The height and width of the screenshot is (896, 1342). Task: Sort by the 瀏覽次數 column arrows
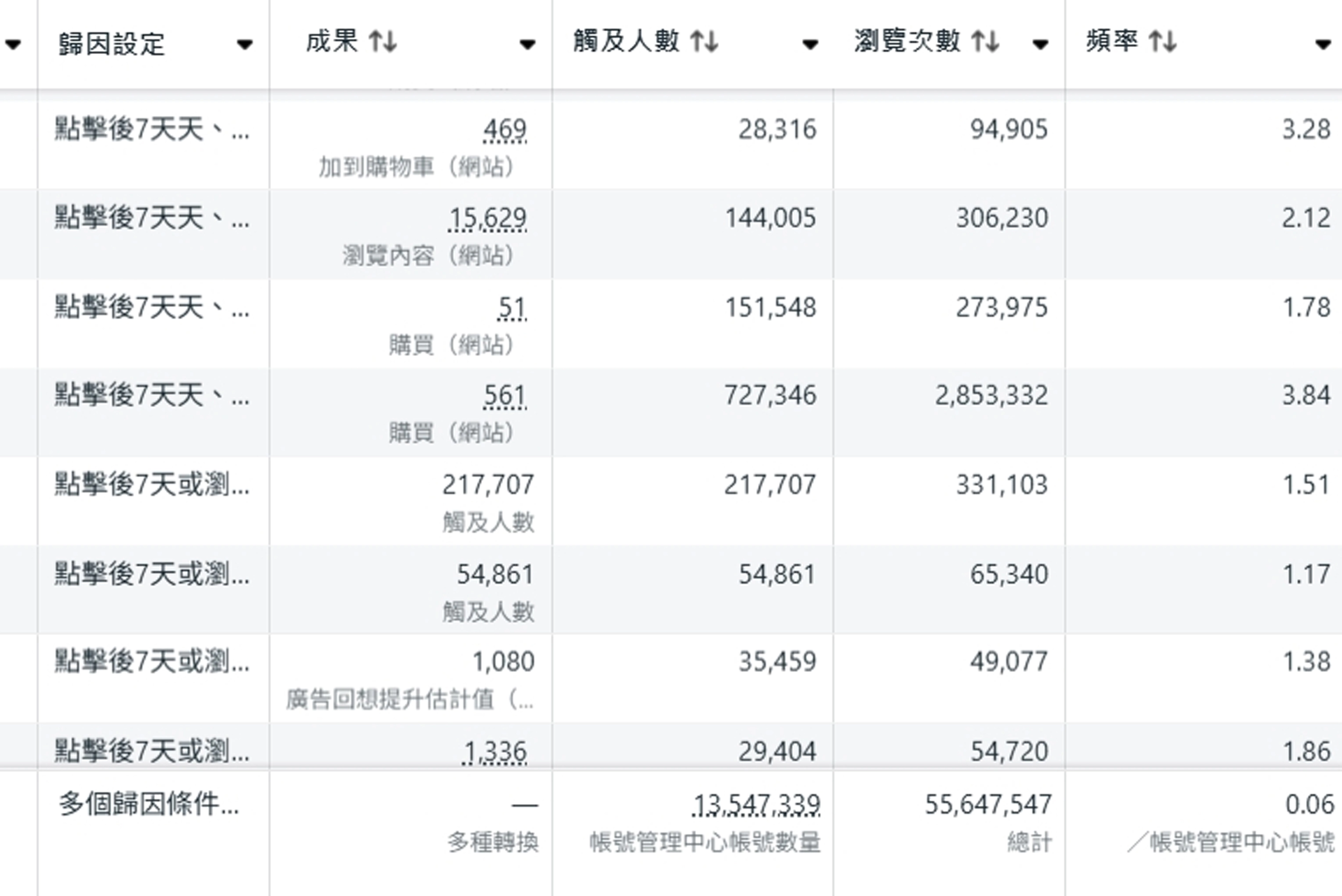point(985,42)
